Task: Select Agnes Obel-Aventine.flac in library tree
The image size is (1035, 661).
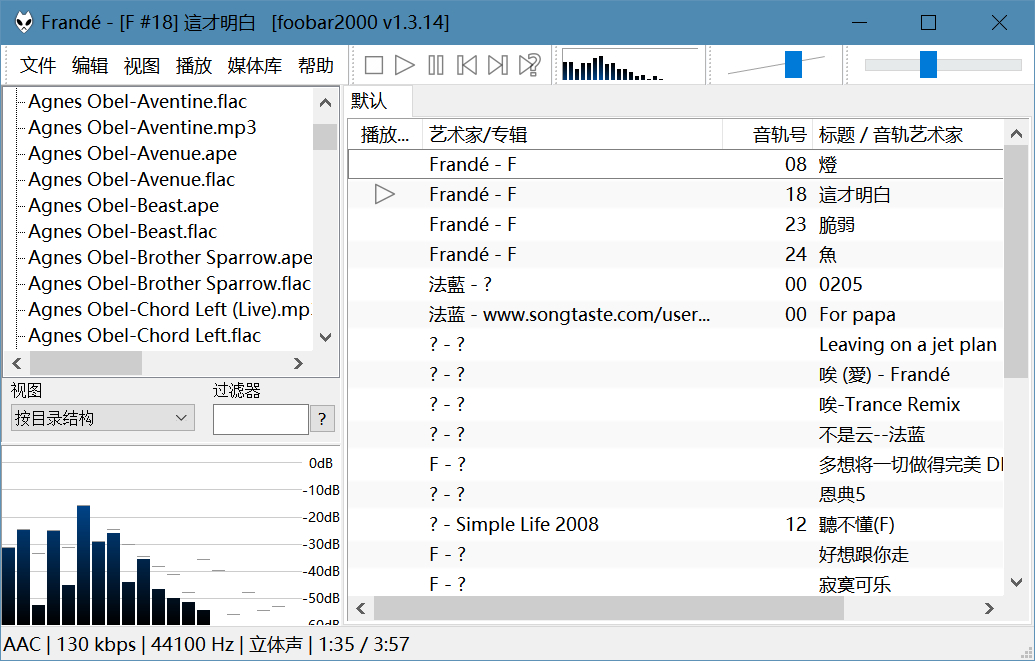Action: 137,101
